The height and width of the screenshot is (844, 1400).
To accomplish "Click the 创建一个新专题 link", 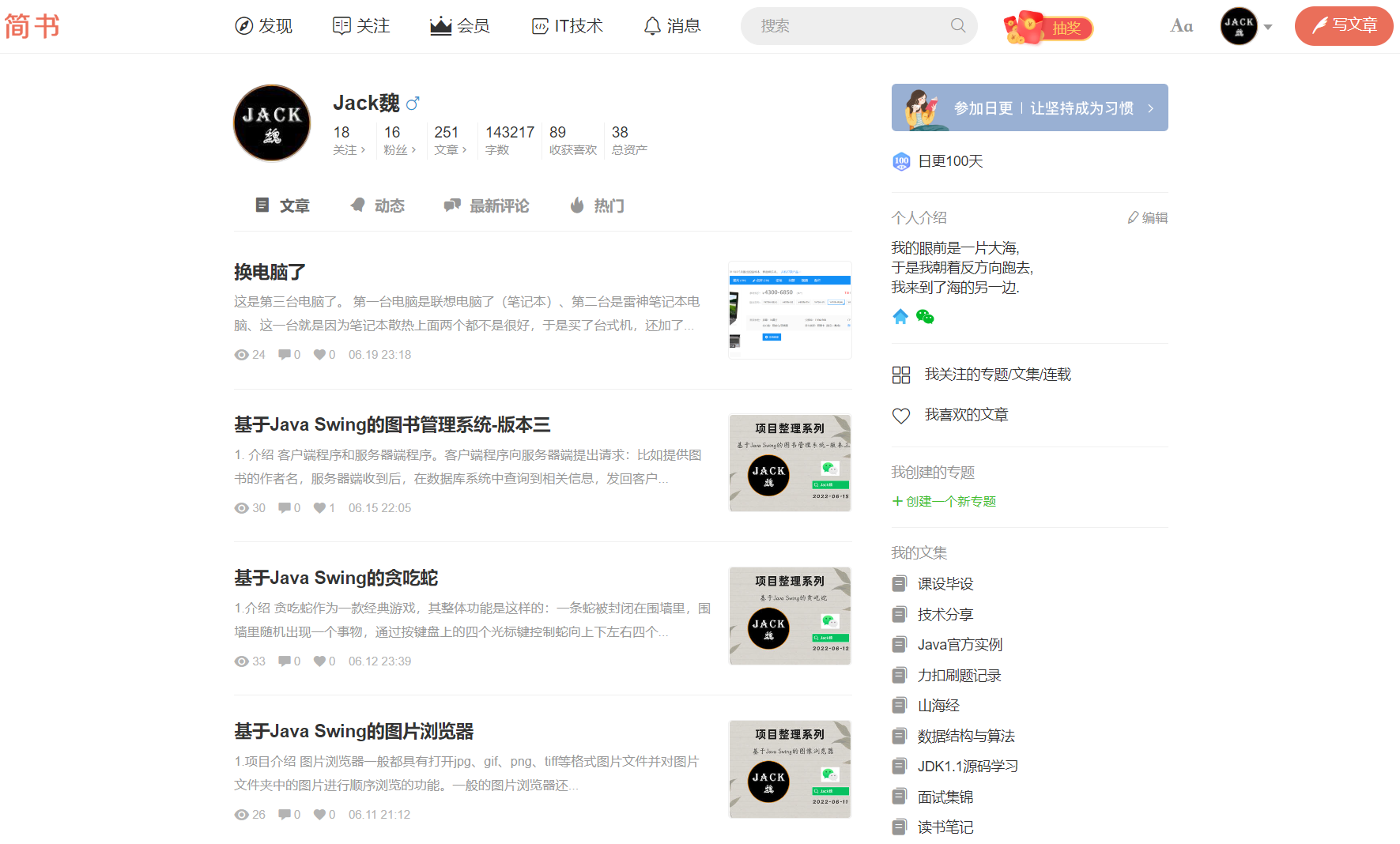I will pos(944,501).
